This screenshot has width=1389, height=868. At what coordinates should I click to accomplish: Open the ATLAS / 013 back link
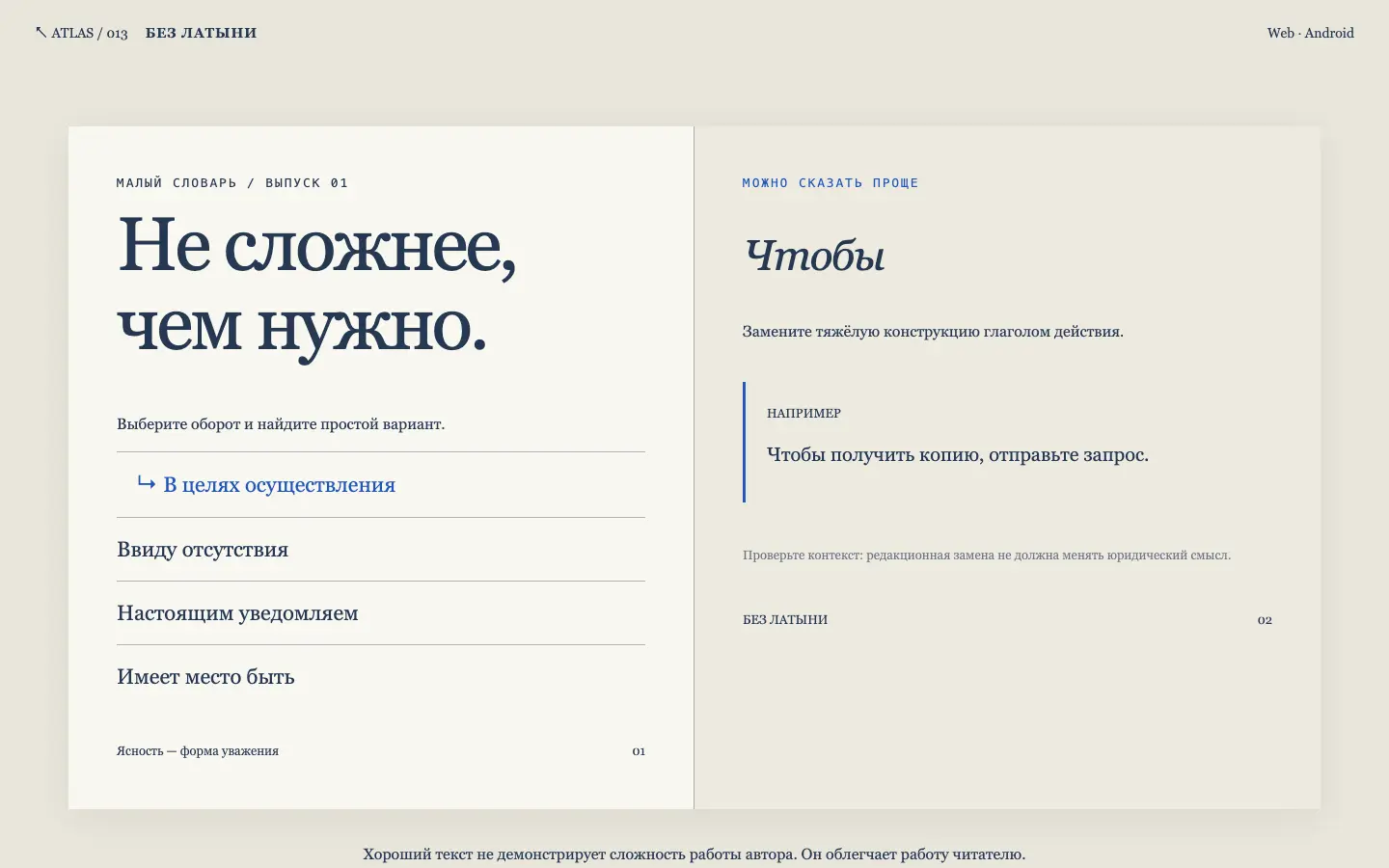click(82, 33)
